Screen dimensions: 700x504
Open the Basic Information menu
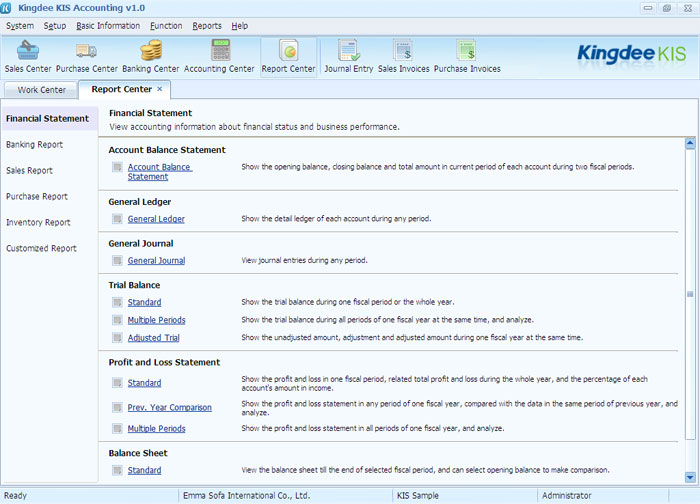(108, 26)
